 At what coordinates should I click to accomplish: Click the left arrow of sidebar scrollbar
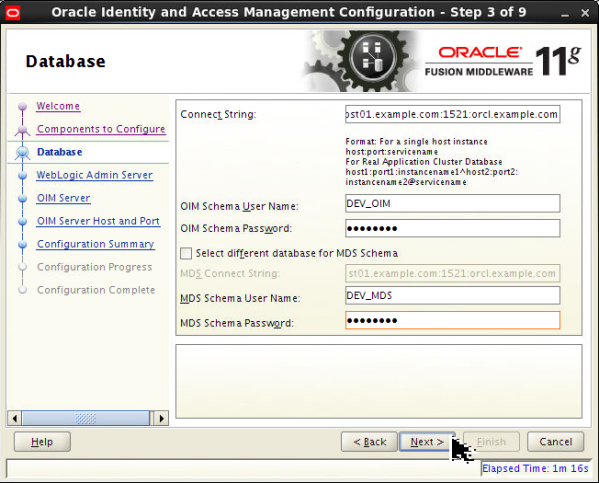tap(15, 418)
